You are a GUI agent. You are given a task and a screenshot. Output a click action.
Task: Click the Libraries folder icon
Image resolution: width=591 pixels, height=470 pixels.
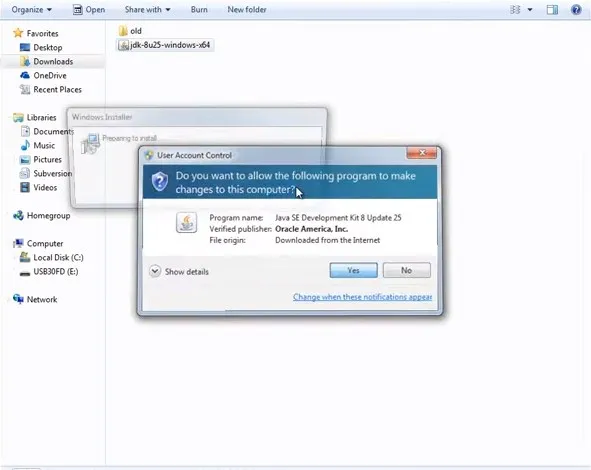pos(18,118)
